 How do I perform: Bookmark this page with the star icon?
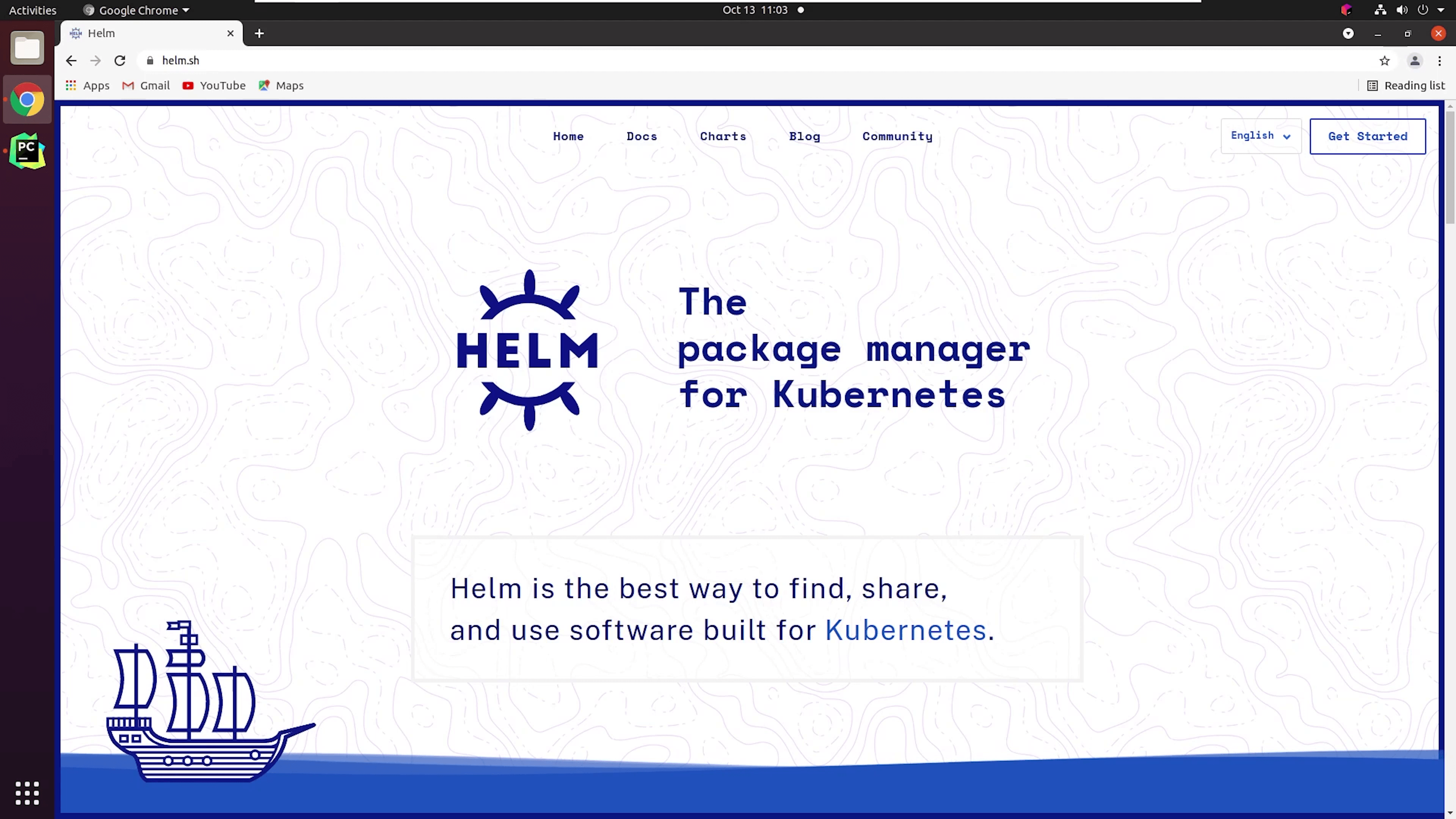pyautogui.click(x=1384, y=61)
